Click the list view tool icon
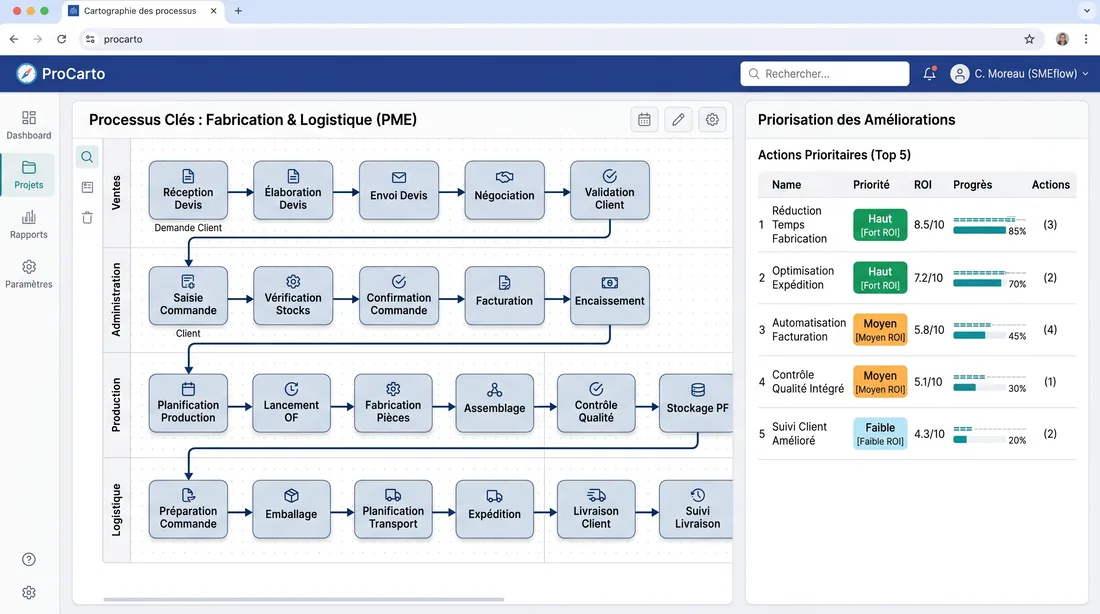1100x614 pixels. pos(87,187)
